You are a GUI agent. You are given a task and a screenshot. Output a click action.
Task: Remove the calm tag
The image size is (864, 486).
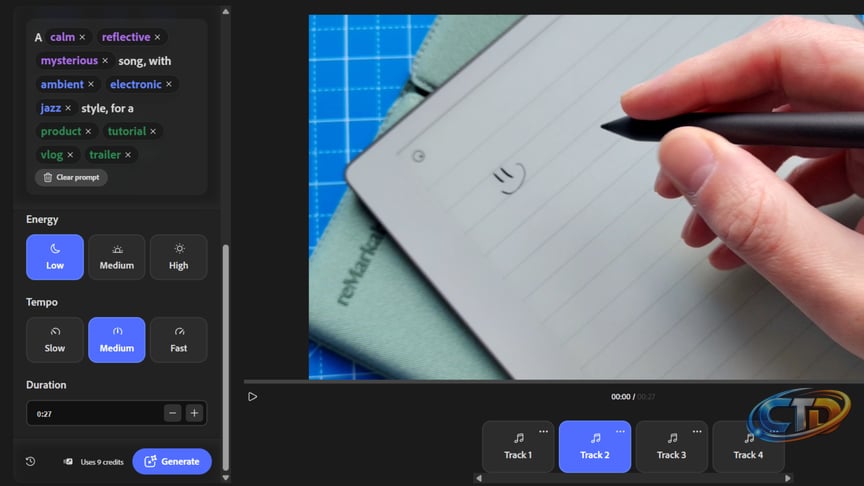coord(82,37)
